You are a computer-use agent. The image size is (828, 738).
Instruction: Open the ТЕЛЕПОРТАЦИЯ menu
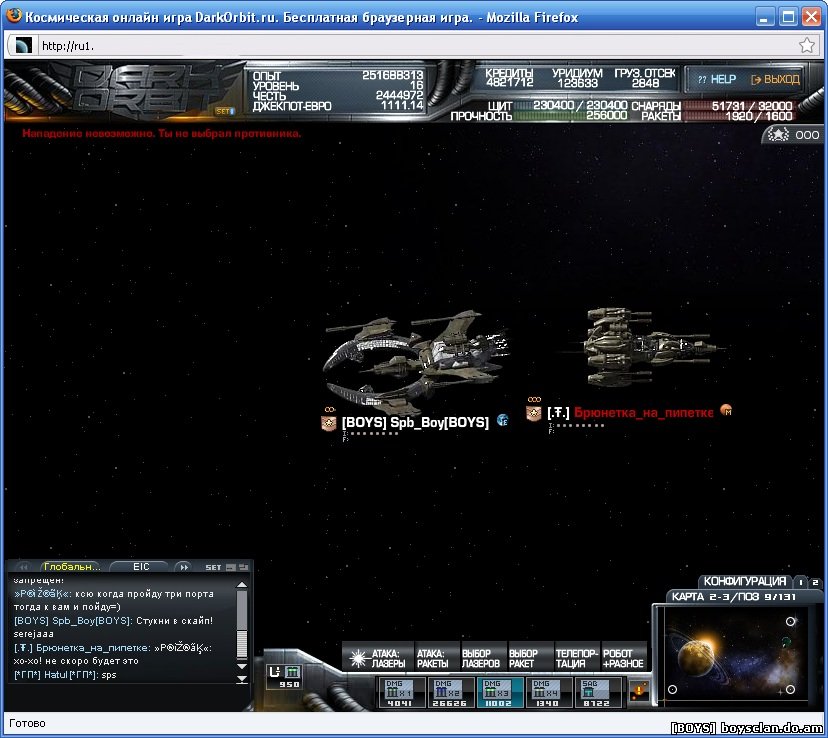pyautogui.click(x=576, y=658)
